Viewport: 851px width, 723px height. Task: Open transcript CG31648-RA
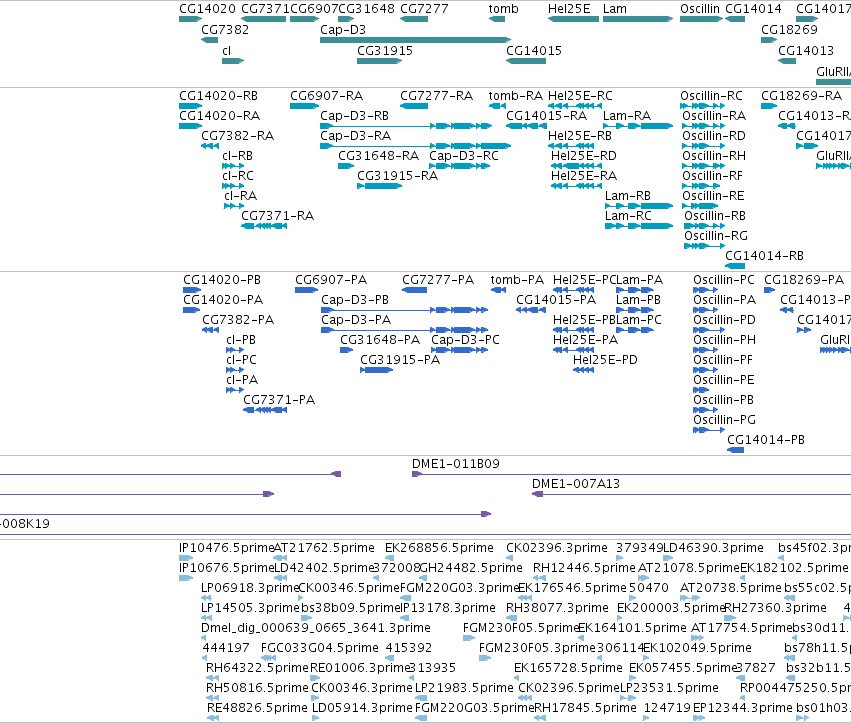[378, 156]
